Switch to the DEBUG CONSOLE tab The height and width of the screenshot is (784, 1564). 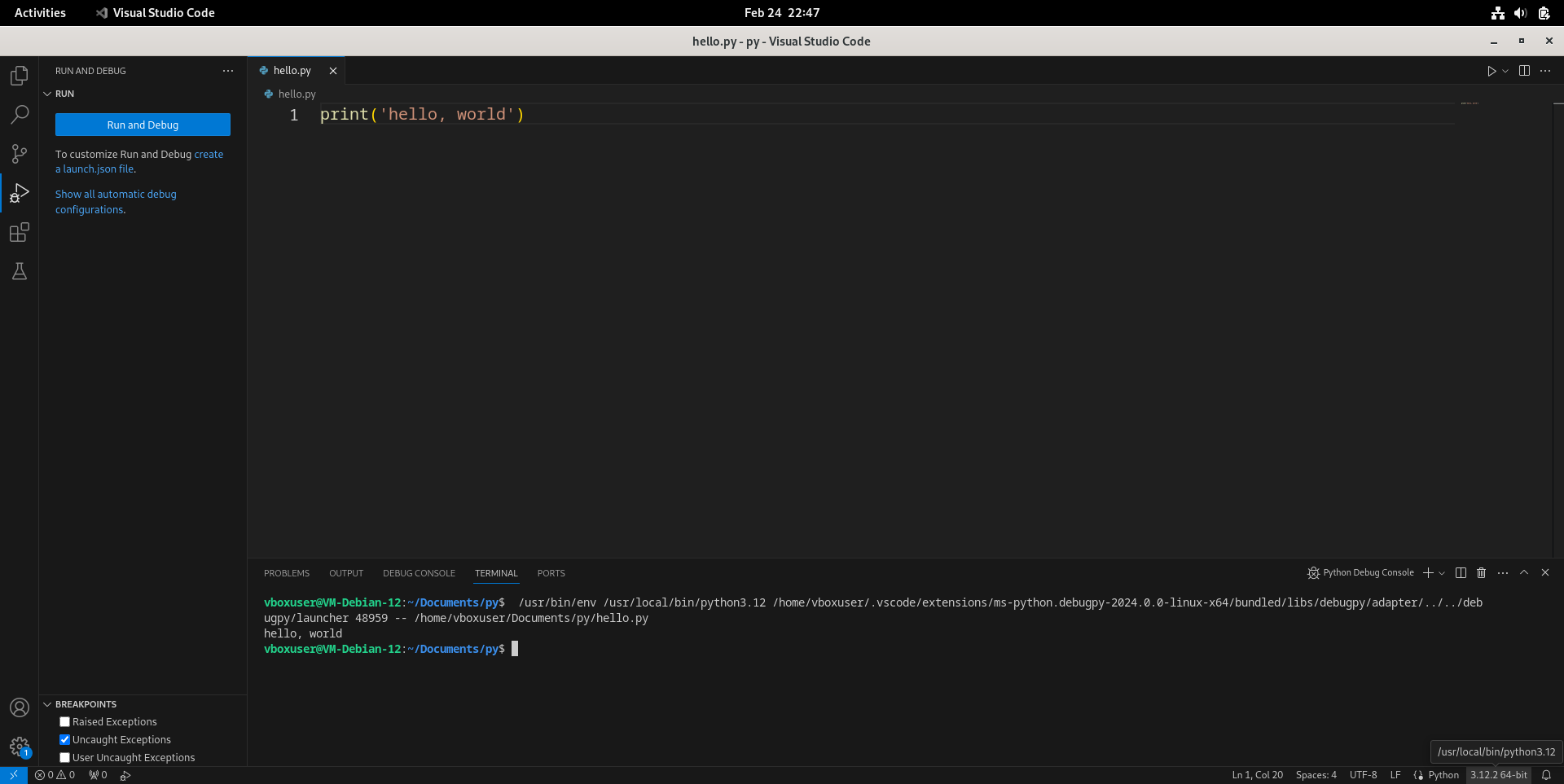click(420, 573)
